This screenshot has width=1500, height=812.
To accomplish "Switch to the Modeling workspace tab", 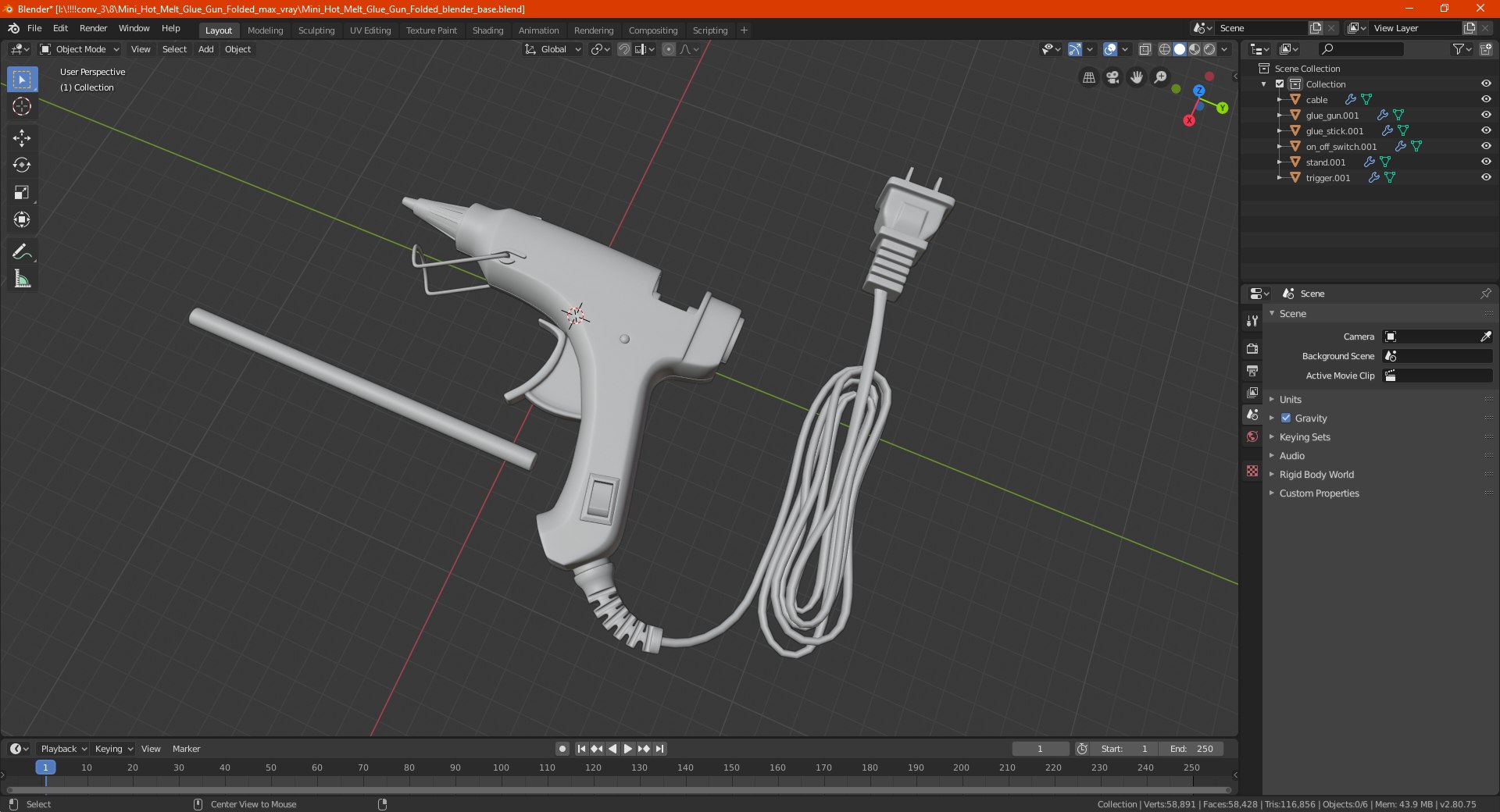I will coord(265,30).
